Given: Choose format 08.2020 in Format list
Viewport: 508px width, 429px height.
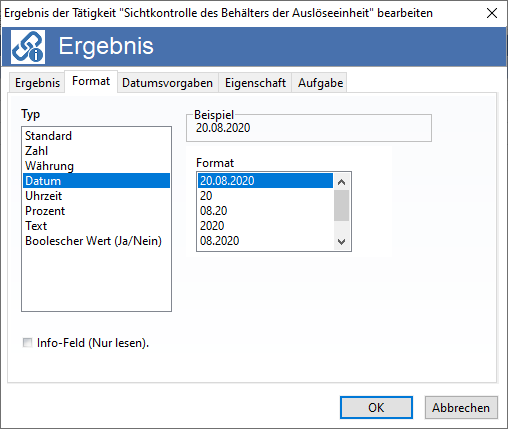Looking at the screenshot, I should point(265,240).
